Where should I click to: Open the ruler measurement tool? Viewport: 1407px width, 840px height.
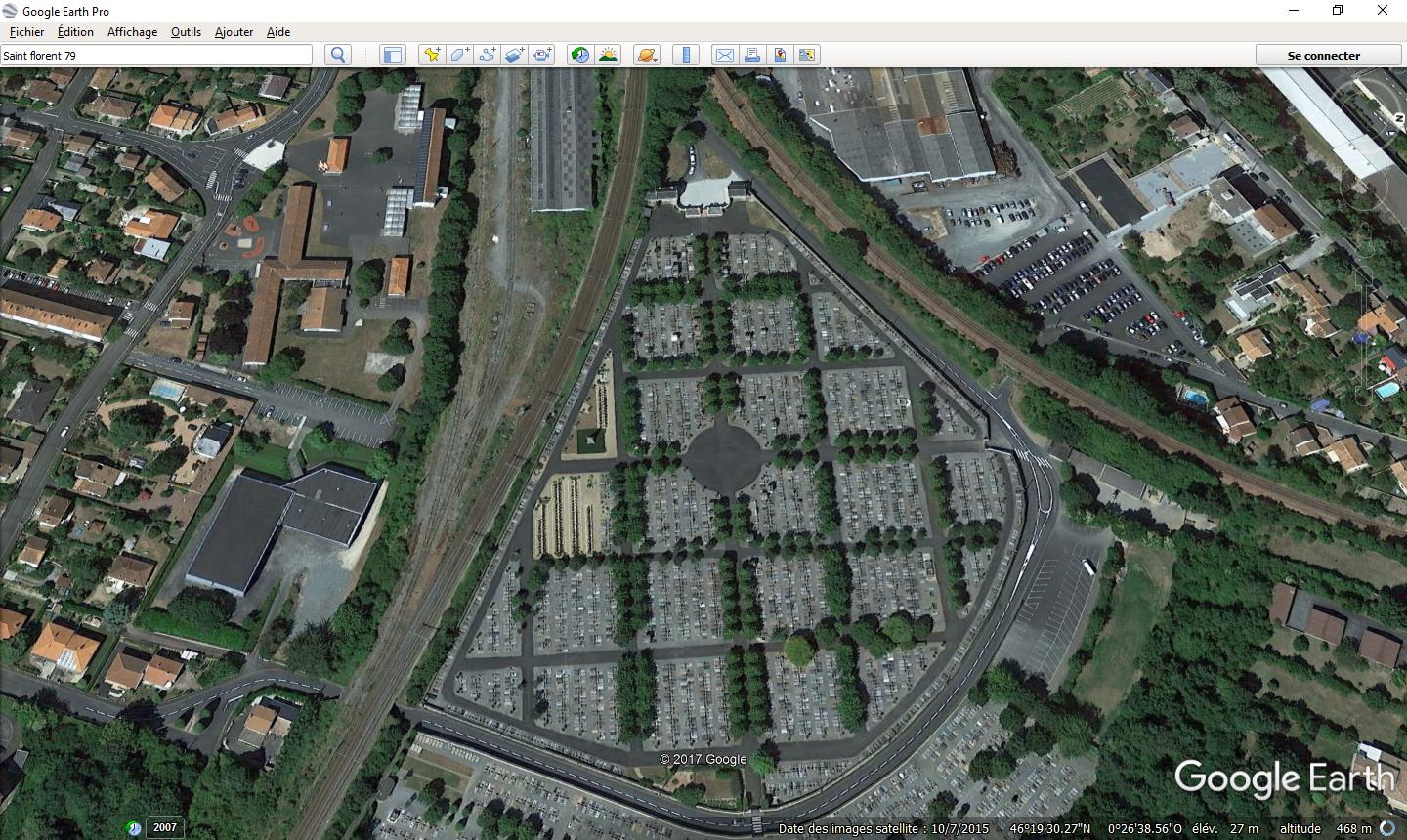click(x=686, y=55)
